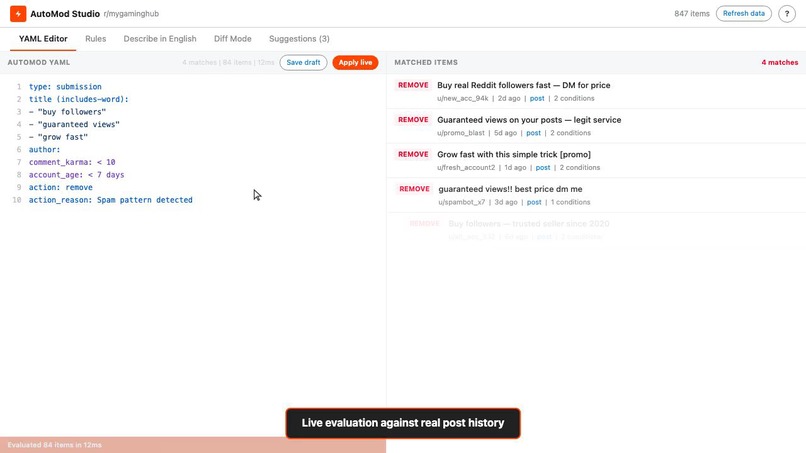Screen dimensions: 806x453
Task: Select 'Guaranteed views on your posts' item
Action: click(596, 126)
